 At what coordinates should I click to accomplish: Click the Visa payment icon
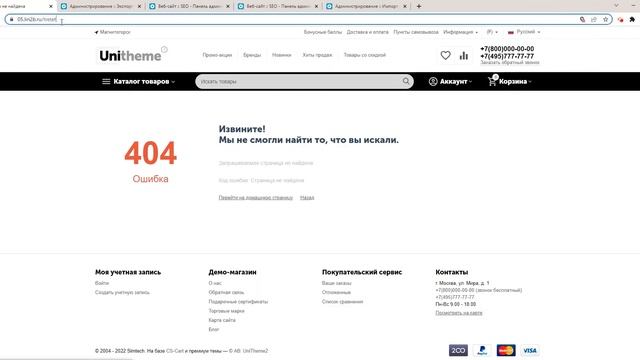click(x=530, y=350)
